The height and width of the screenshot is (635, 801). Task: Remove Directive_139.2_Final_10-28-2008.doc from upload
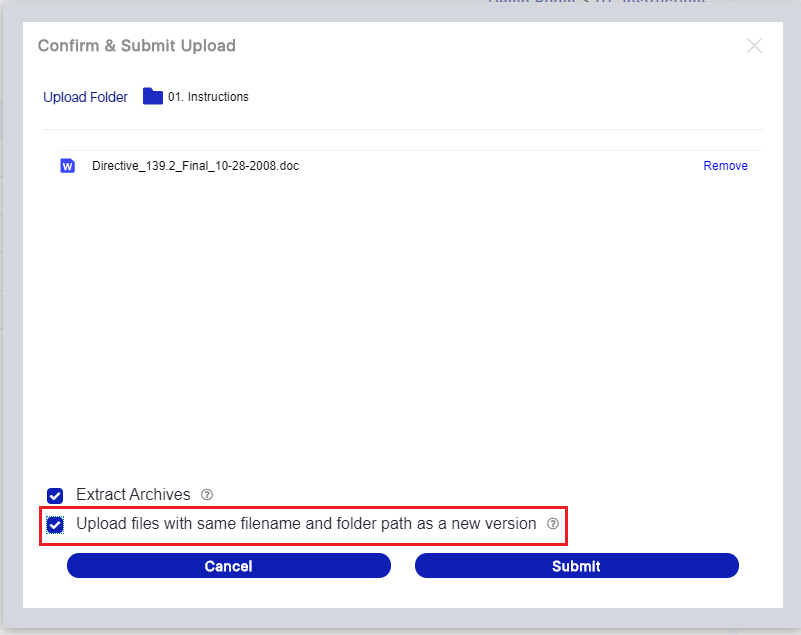(x=725, y=166)
